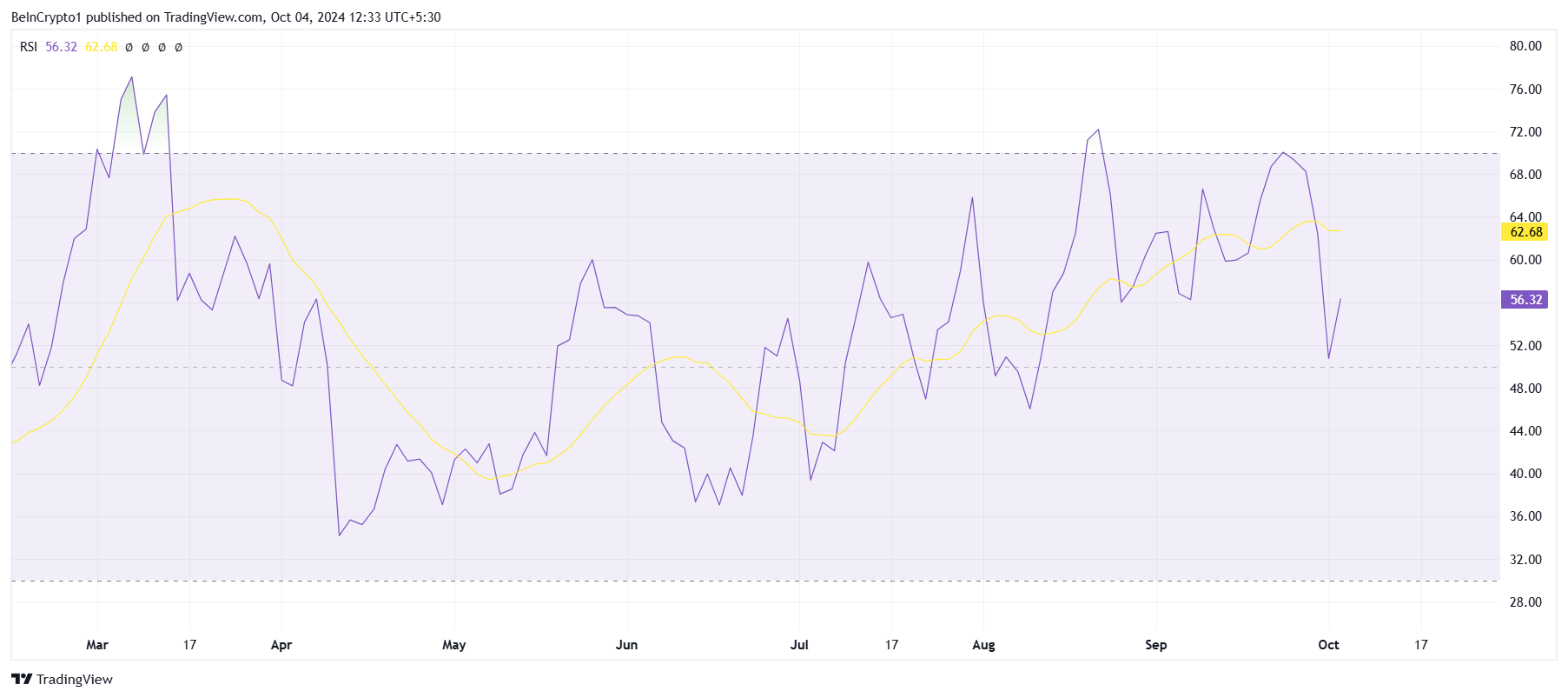The height and width of the screenshot is (698, 1568).
Task: Click the 76.00 axis value
Action: coord(1525,90)
